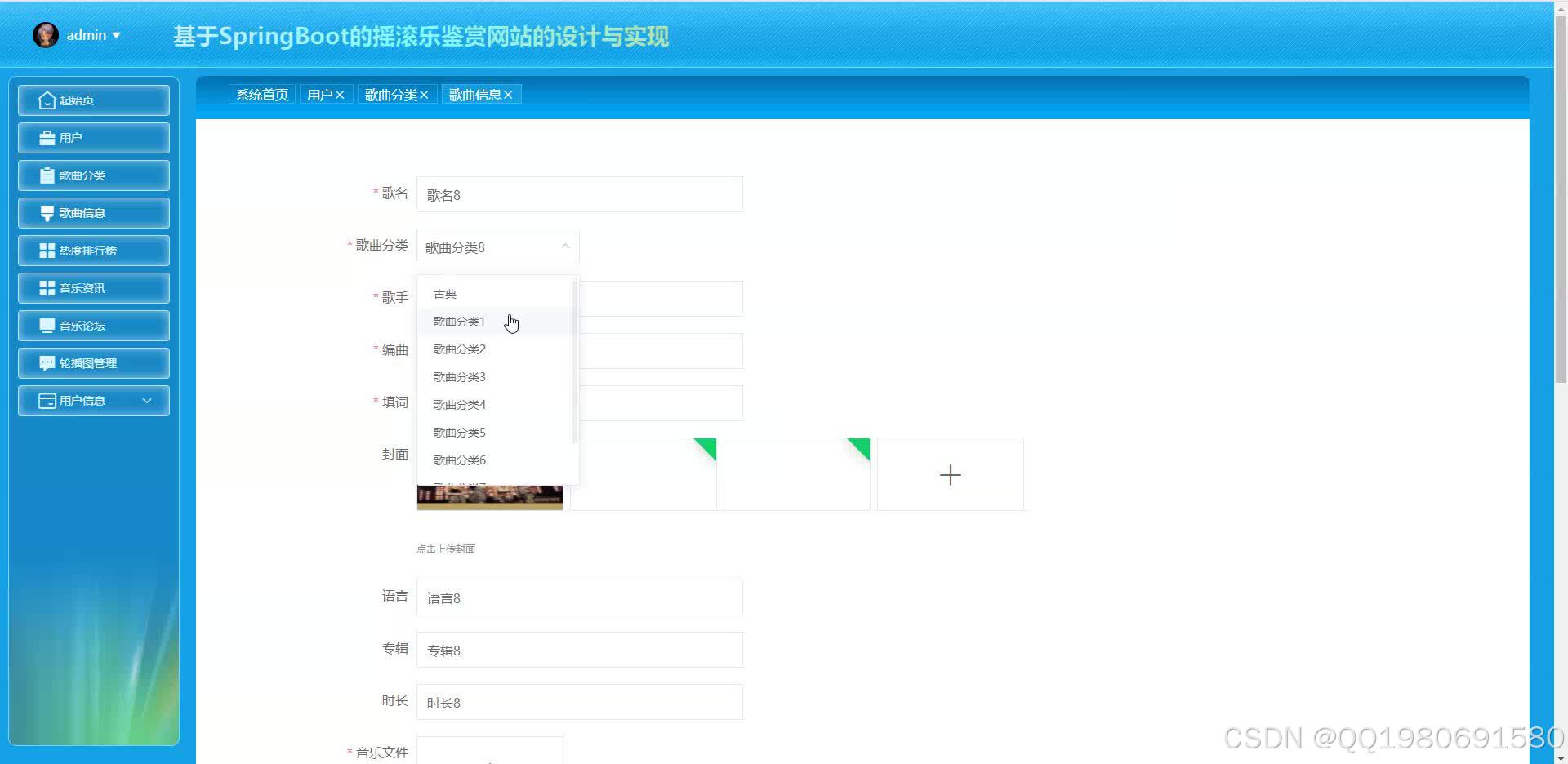1568x764 pixels.
Task: Switch to the 系统首页 tab
Action: 261,94
